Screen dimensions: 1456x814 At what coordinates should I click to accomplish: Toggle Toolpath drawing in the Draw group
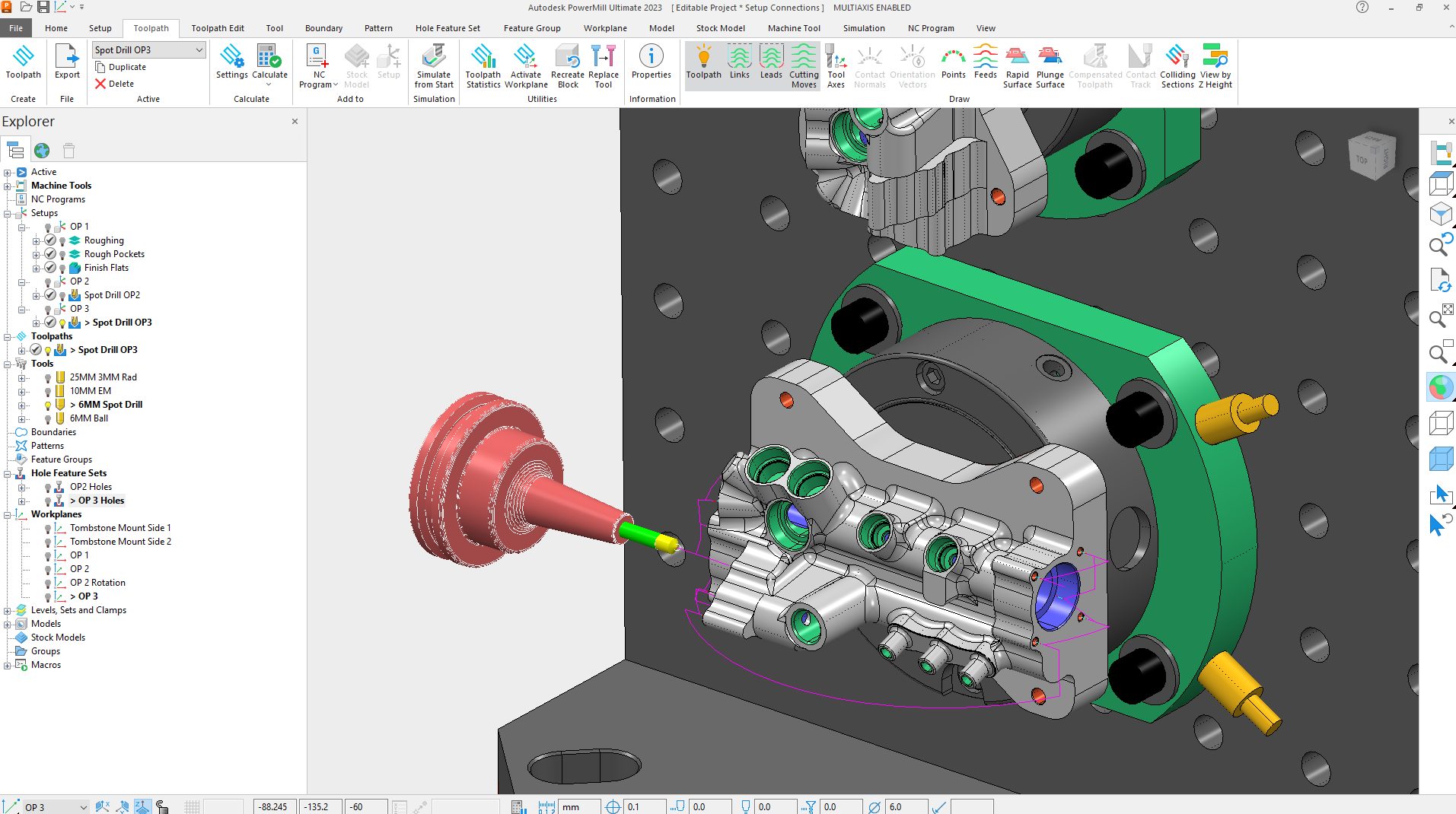coord(703,65)
